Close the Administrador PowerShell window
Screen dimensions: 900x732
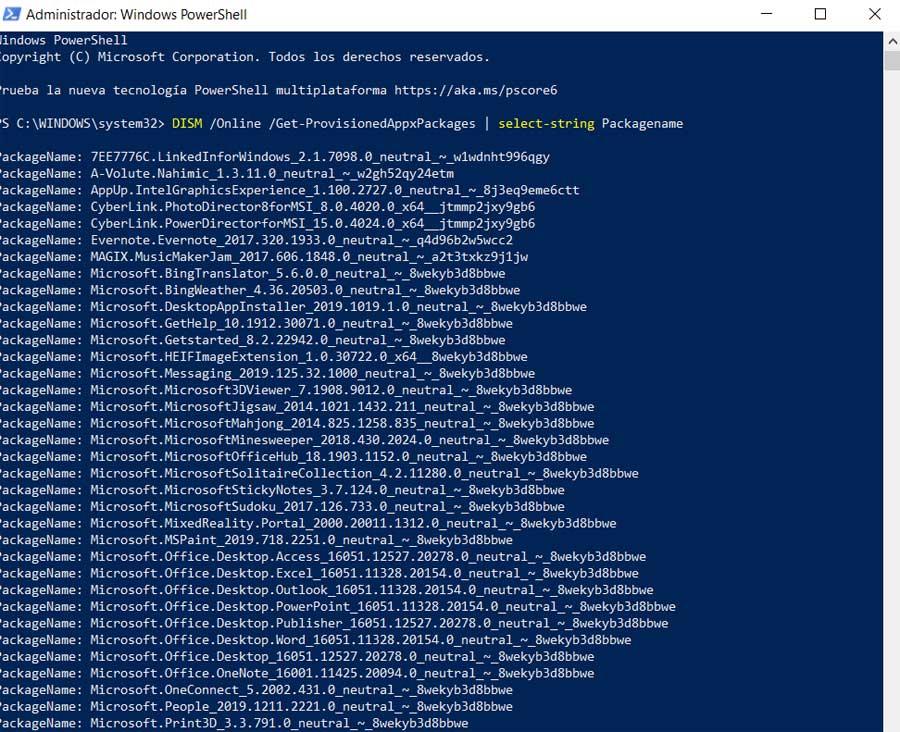pyautogui.click(x=874, y=14)
